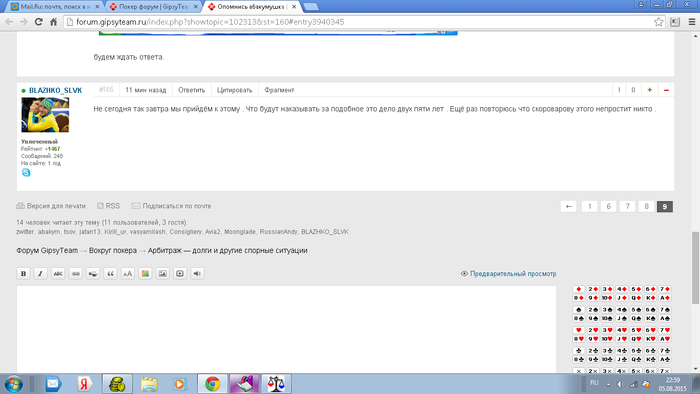
Task: Insert the 7 of spades card
Action: (x=665, y=310)
